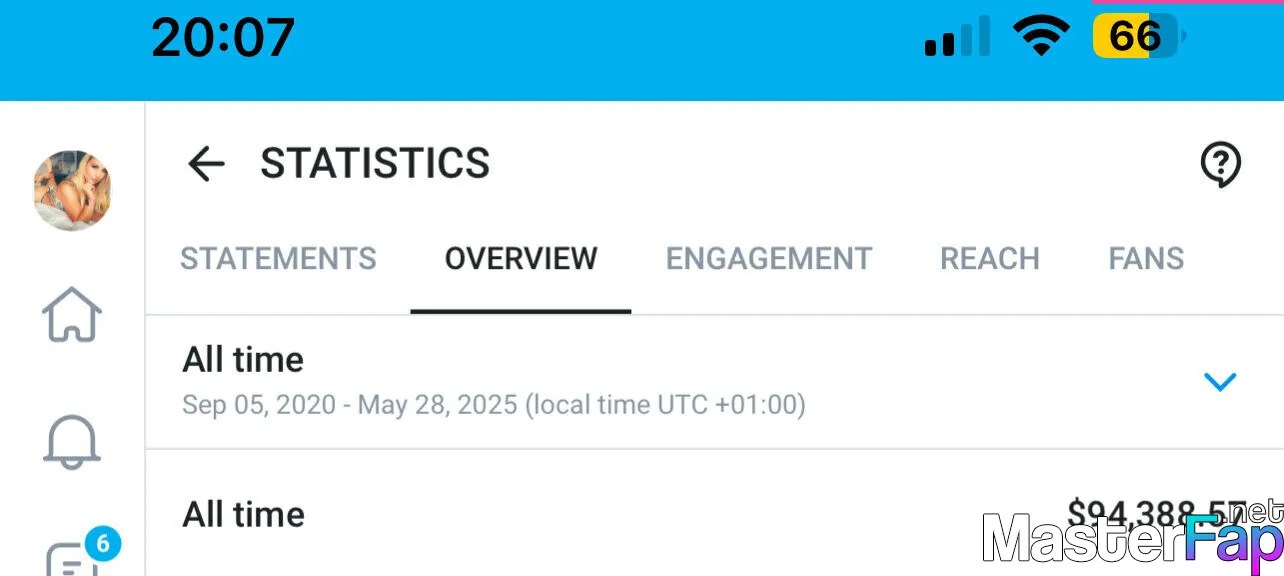Tap the unread badge showing 6
The height and width of the screenshot is (576, 1284).
tap(102, 544)
